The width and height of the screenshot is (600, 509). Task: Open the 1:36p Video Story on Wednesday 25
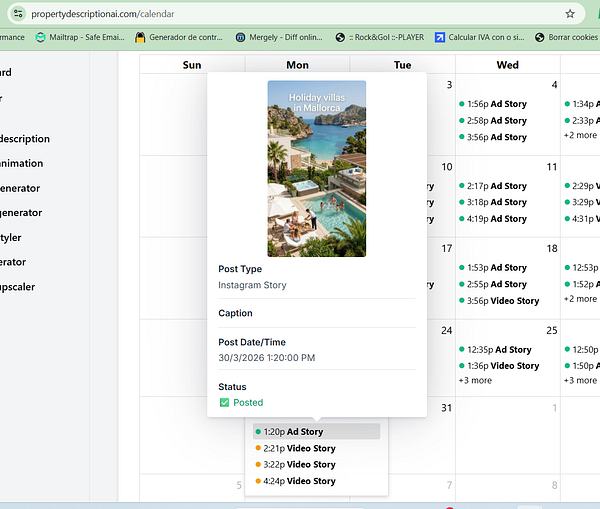pos(499,366)
